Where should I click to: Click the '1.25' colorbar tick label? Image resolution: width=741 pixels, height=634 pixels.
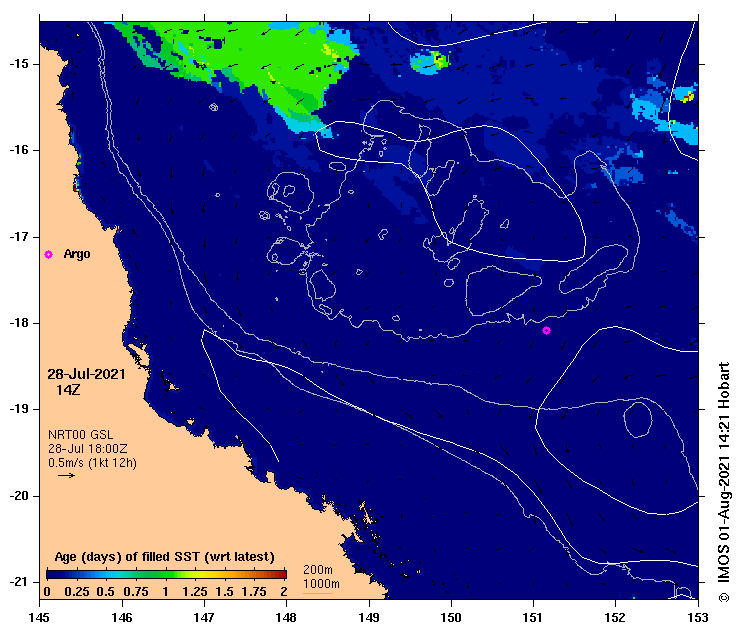195,591
